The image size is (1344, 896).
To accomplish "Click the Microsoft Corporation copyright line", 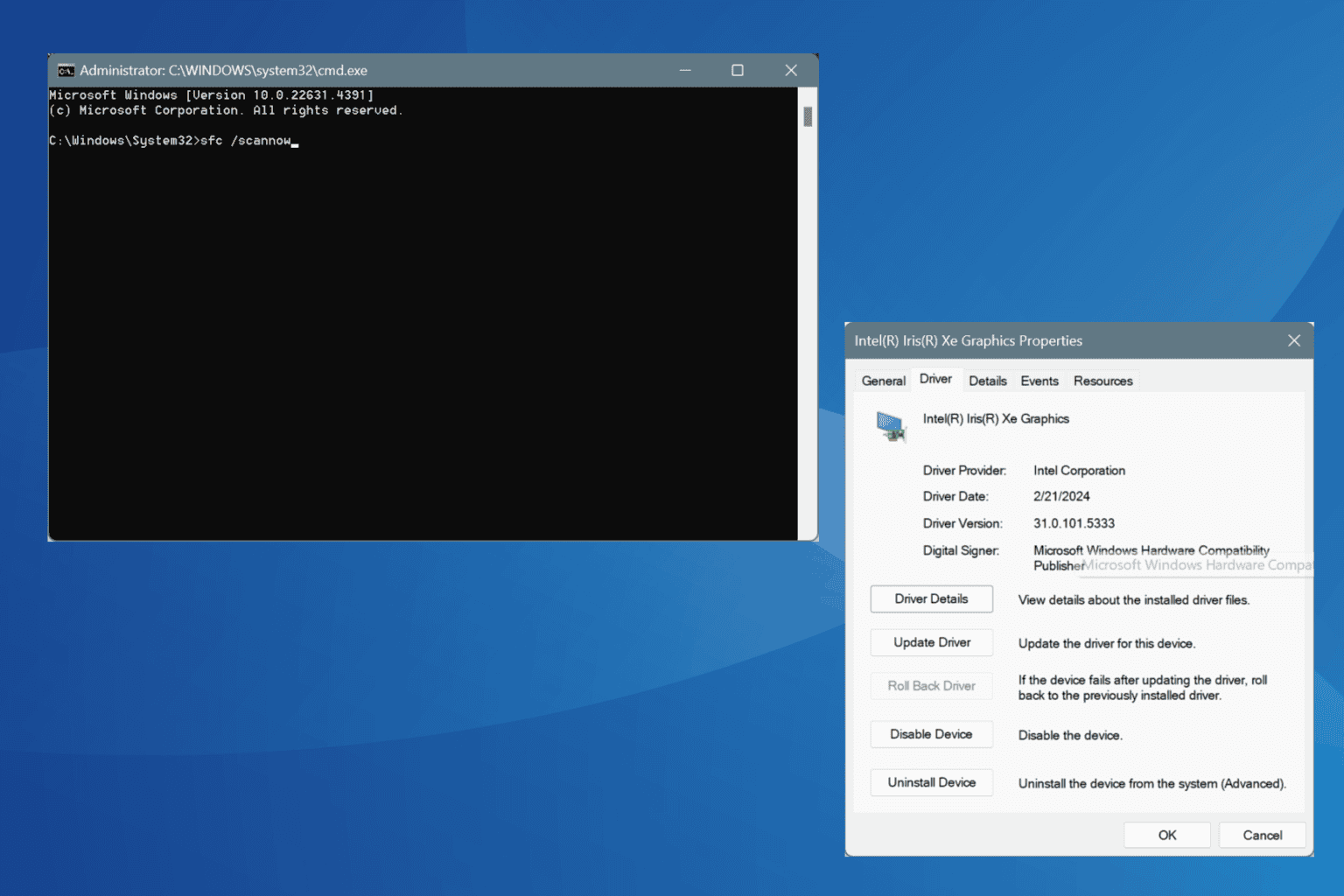I will click(226, 110).
